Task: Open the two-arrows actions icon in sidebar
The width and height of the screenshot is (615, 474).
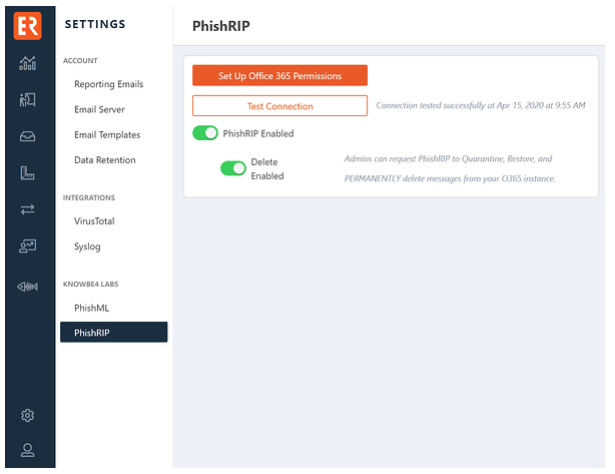Action: [x=27, y=209]
